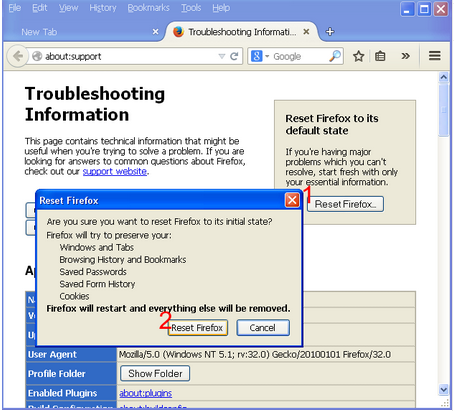Open the History menu
The height and width of the screenshot is (411, 454).
(103, 8)
